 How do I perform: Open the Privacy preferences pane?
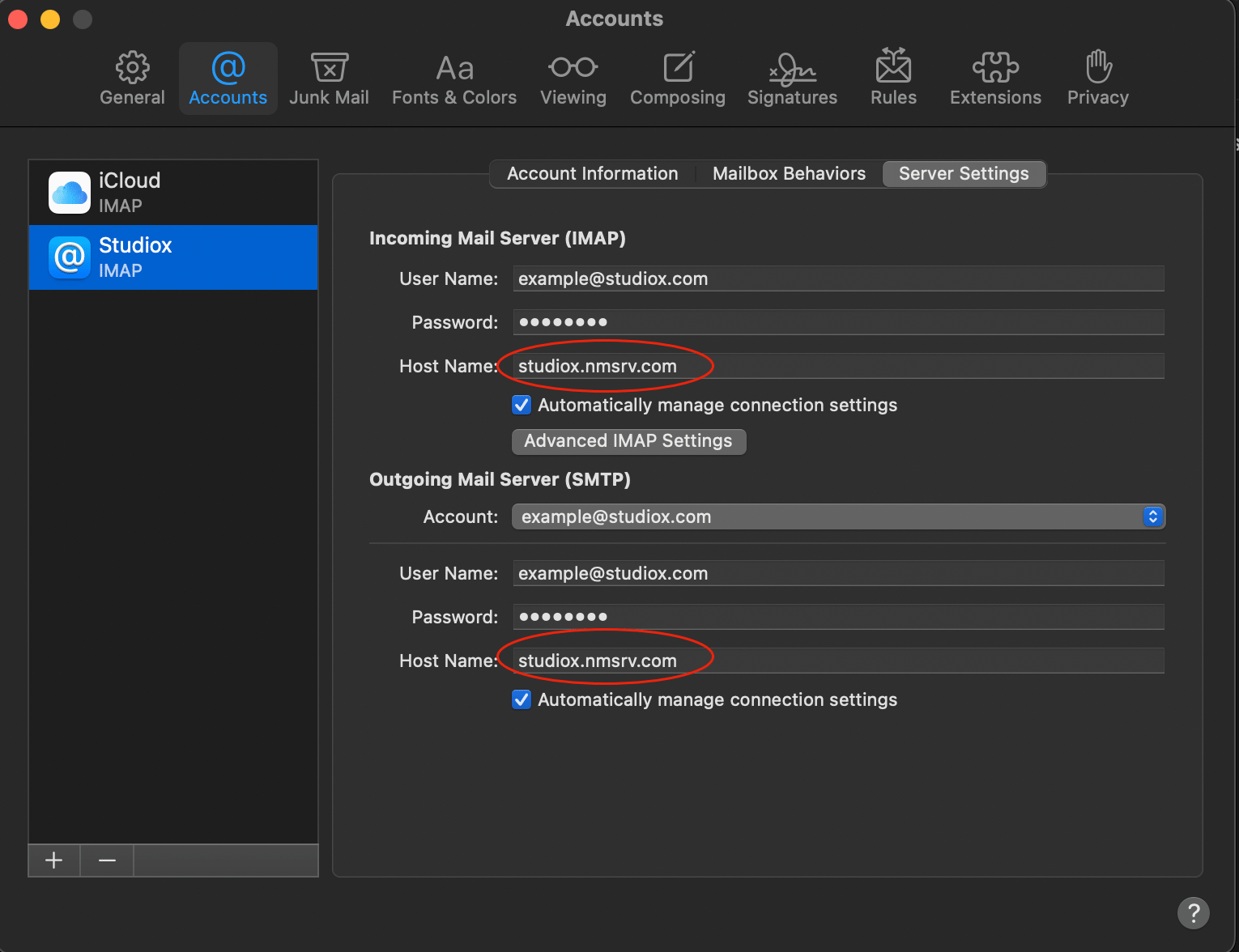[x=1097, y=79]
